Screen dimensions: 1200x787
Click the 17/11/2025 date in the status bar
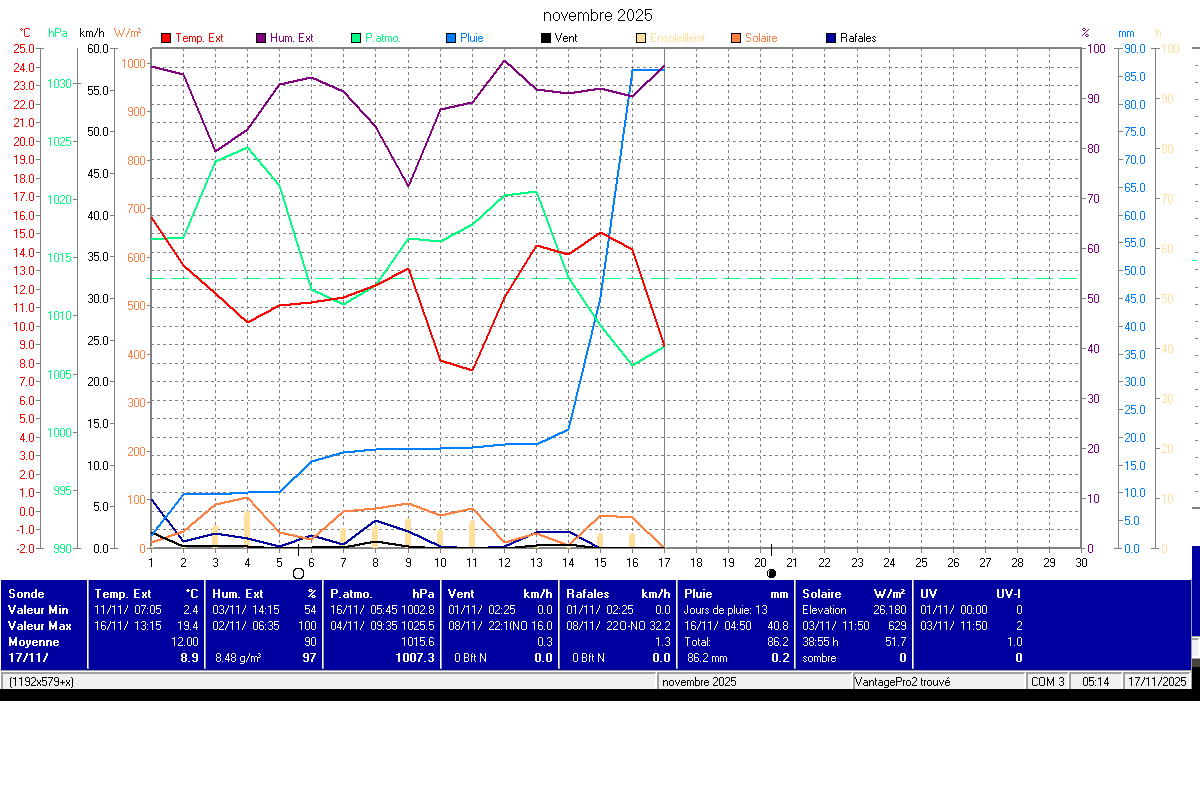click(1157, 682)
